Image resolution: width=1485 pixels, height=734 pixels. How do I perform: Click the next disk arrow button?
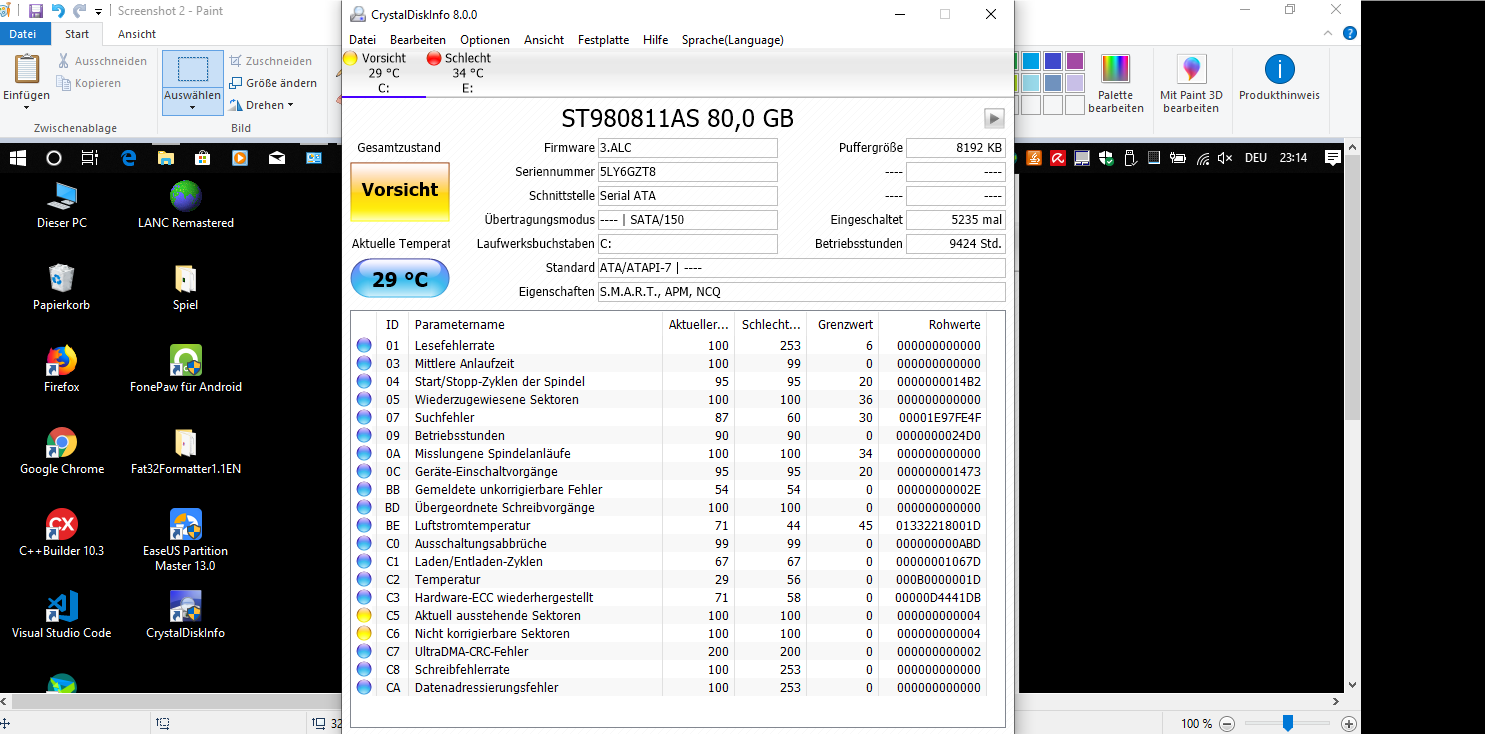pyautogui.click(x=994, y=118)
